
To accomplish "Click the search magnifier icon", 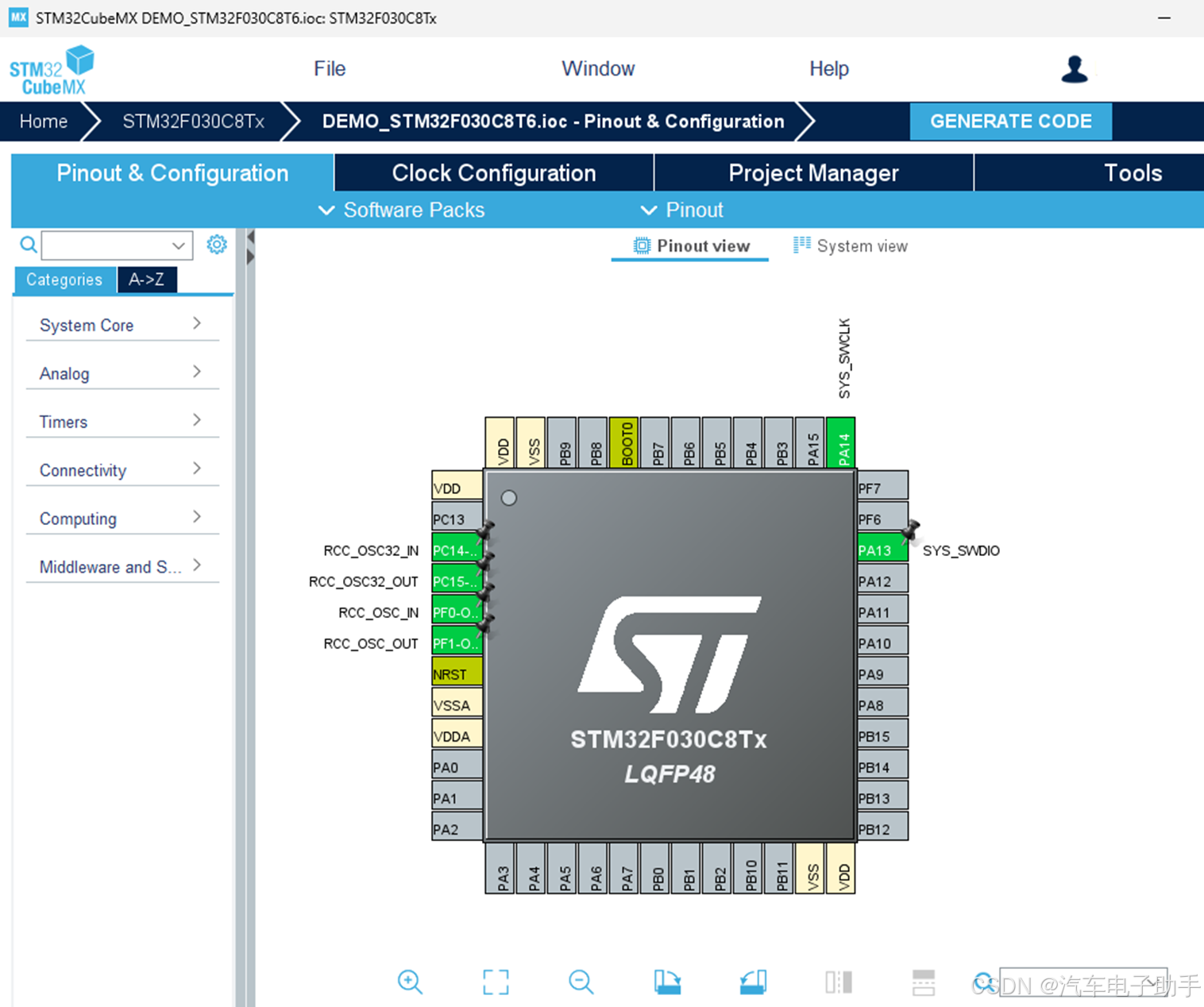I will click(x=28, y=245).
